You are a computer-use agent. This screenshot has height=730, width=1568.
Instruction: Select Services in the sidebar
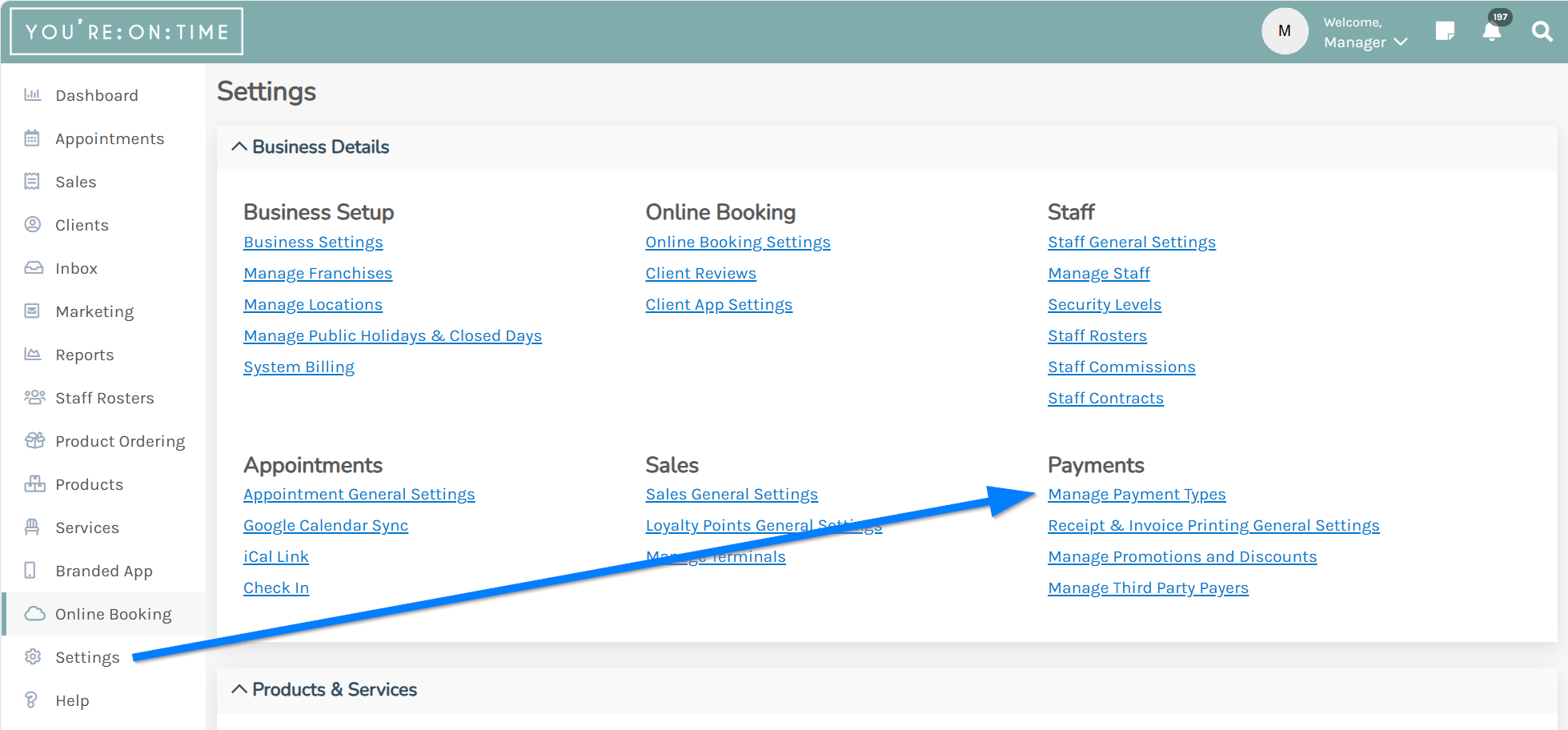[x=87, y=527]
